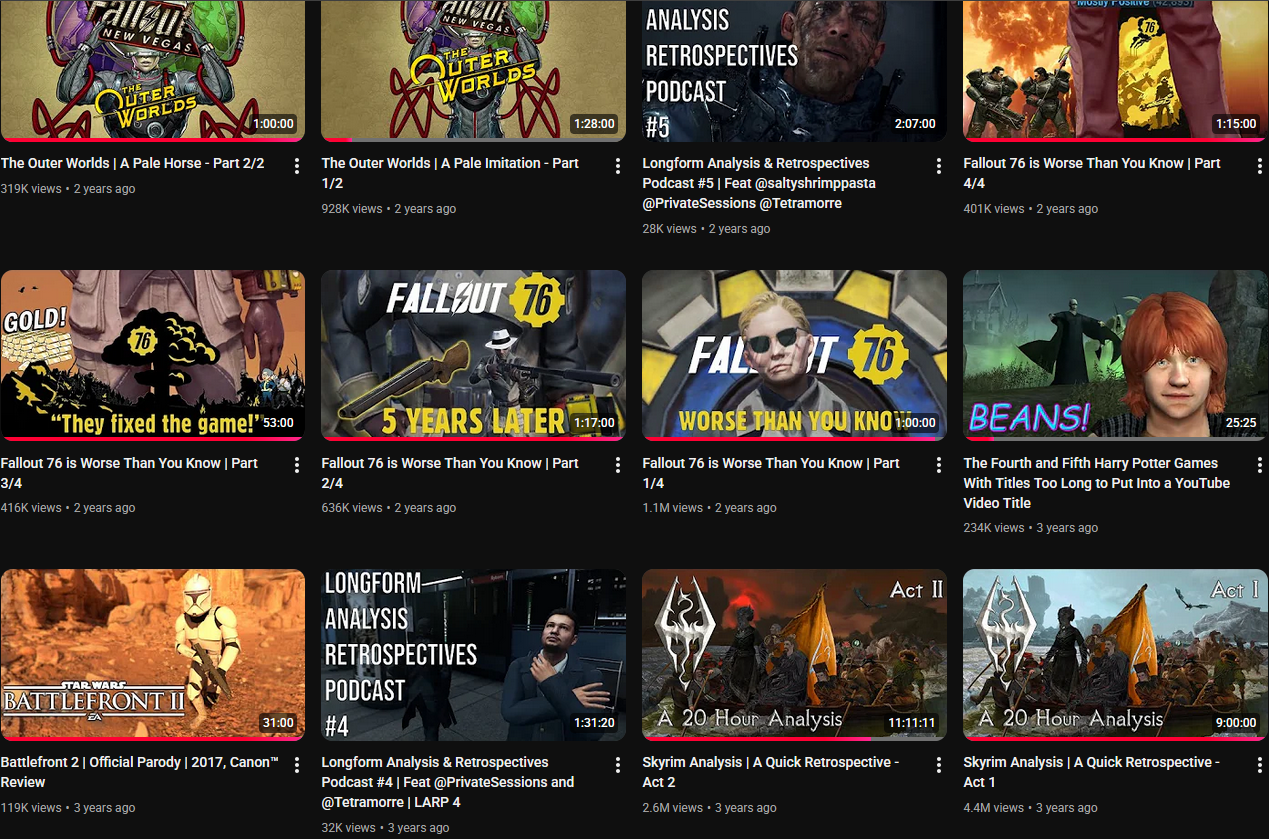Open options menu for Podcast #4 video
Screen dimensions: 1269x839
coord(618,765)
